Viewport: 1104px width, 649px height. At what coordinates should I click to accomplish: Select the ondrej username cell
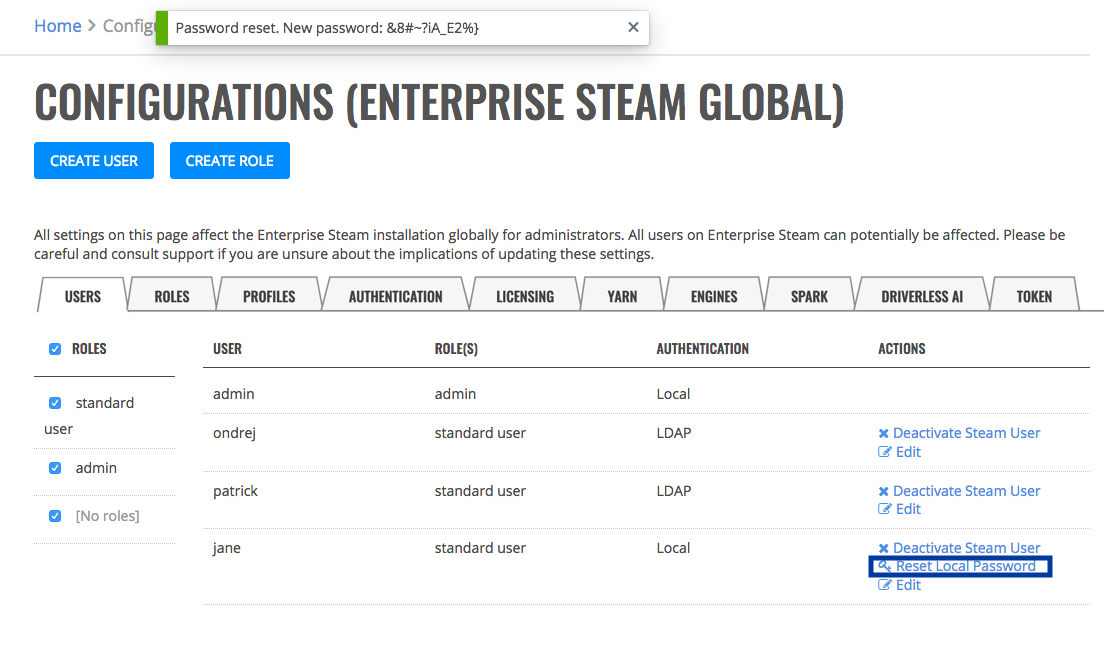tap(234, 433)
